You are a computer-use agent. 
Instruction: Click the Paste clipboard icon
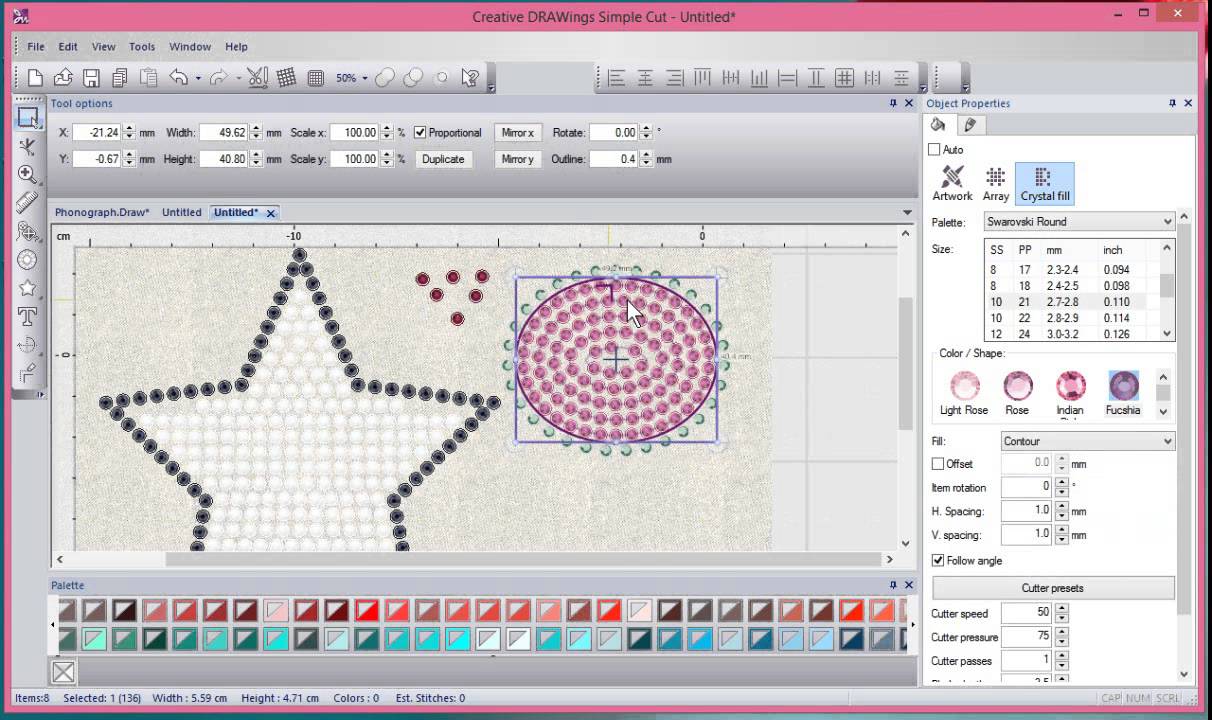tap(149, 77)
